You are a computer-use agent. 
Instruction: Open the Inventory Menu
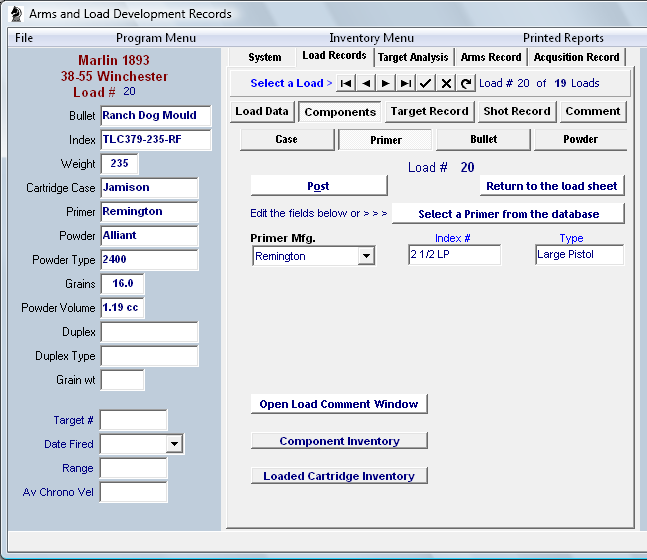coord(371,38)
